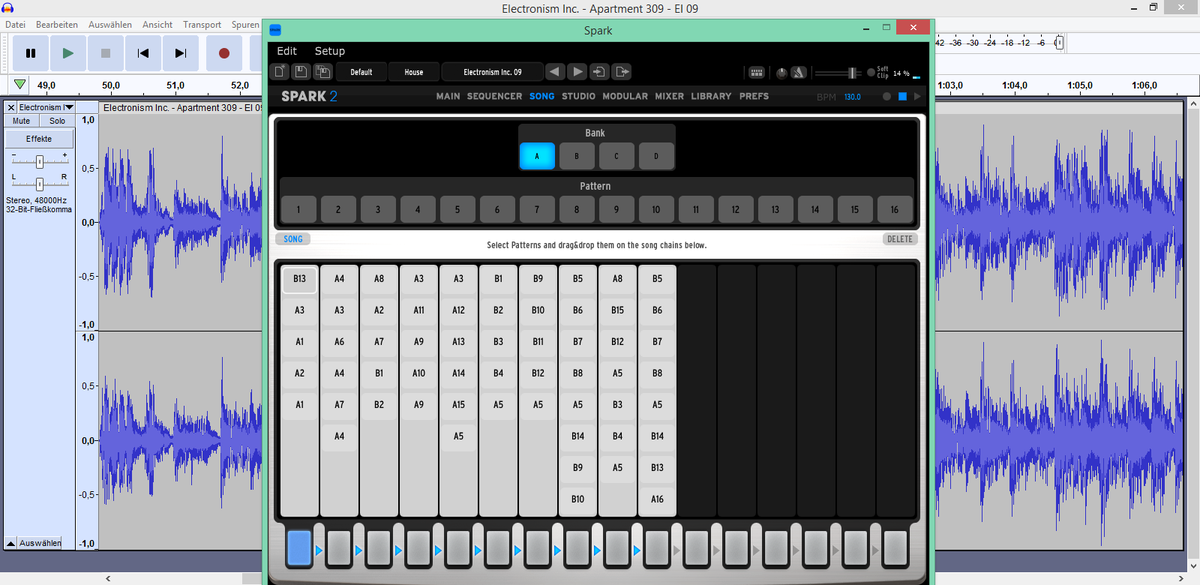Viewport: 1200px width, 585px height.
Task: Open the Transport menu
Action: click(202, 23)
